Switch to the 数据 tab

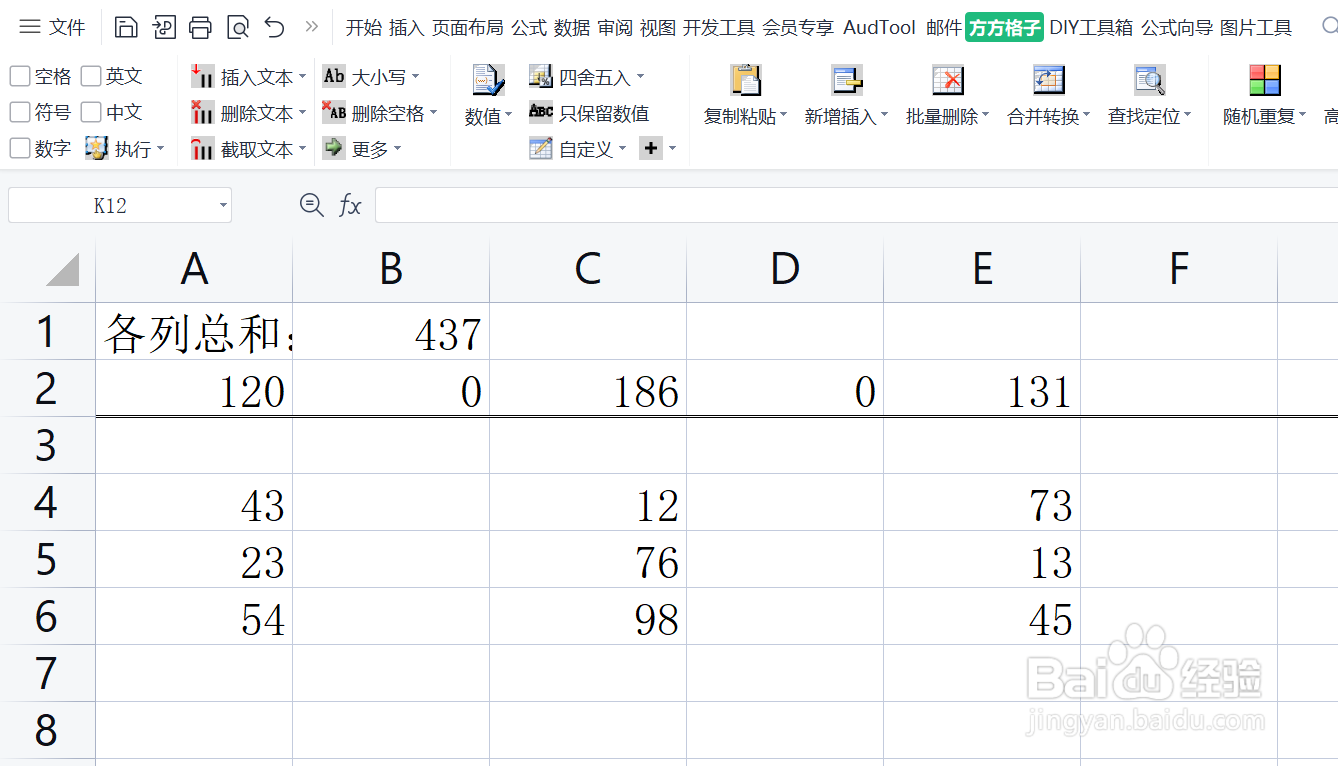coord(572,27)
